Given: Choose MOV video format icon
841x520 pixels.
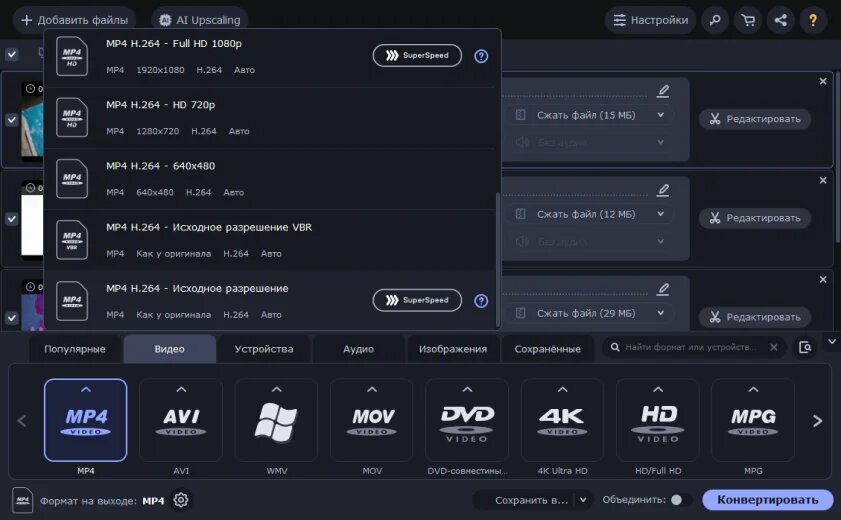Looking at the screenshot, I should click(x=372, y=420).
